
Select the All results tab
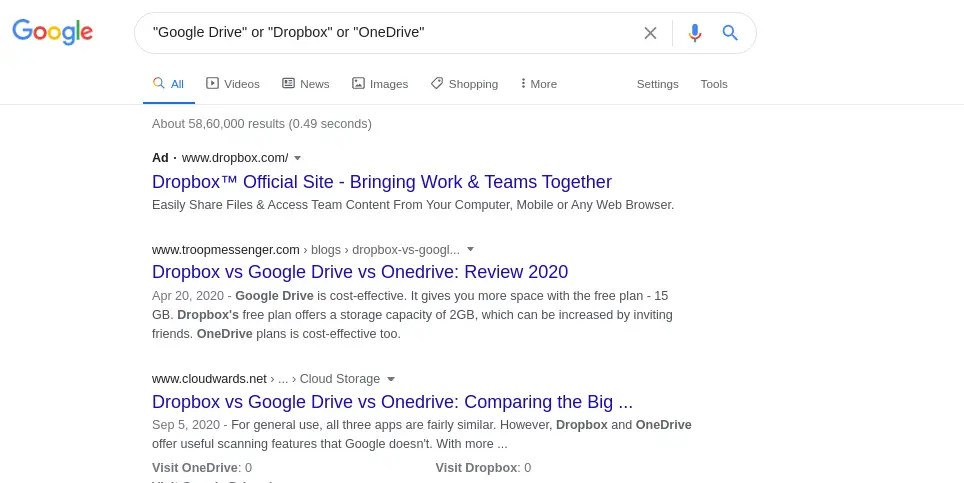(168, 84)
